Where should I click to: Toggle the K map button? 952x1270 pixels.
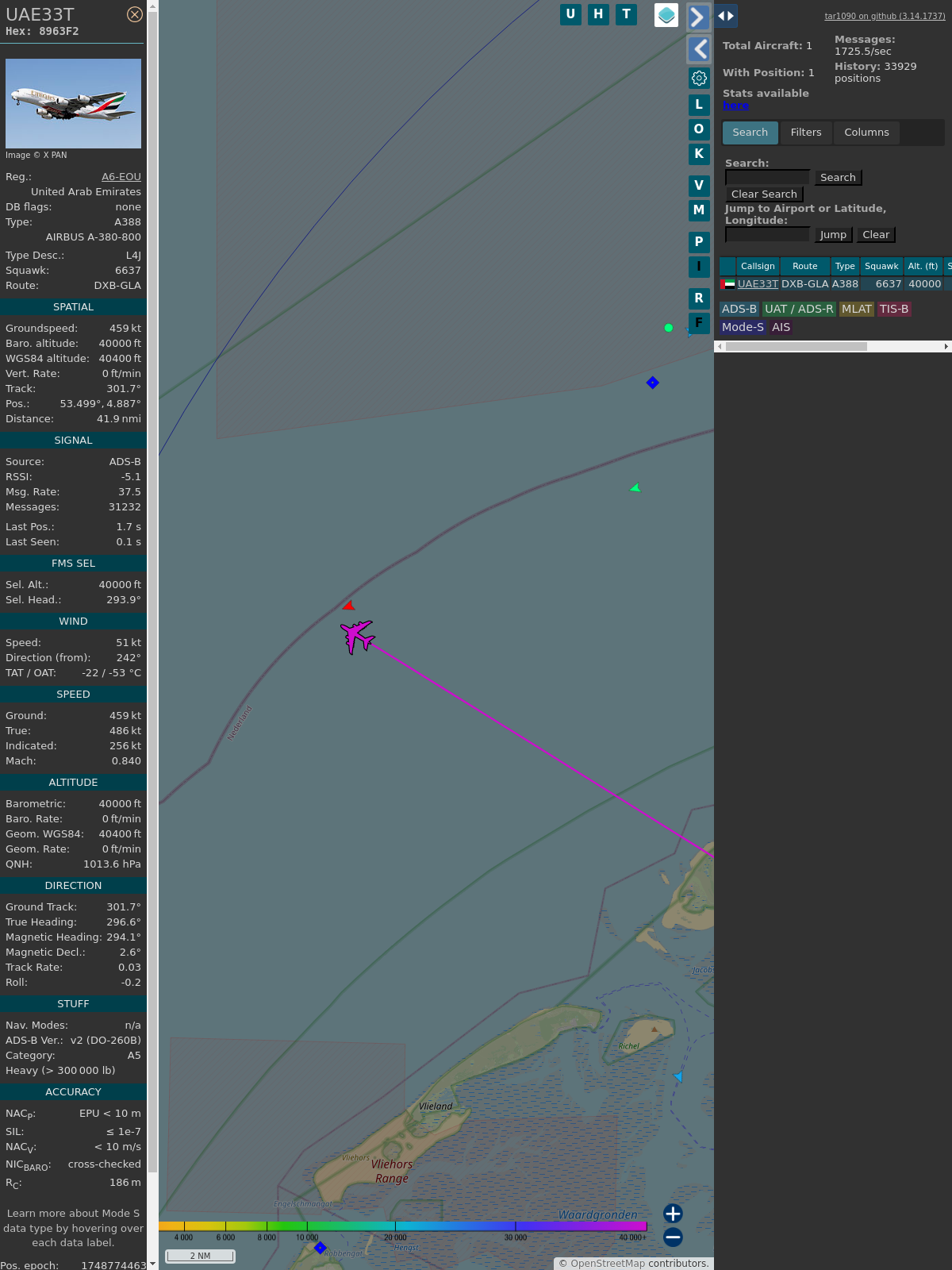(x=699, y=154)
